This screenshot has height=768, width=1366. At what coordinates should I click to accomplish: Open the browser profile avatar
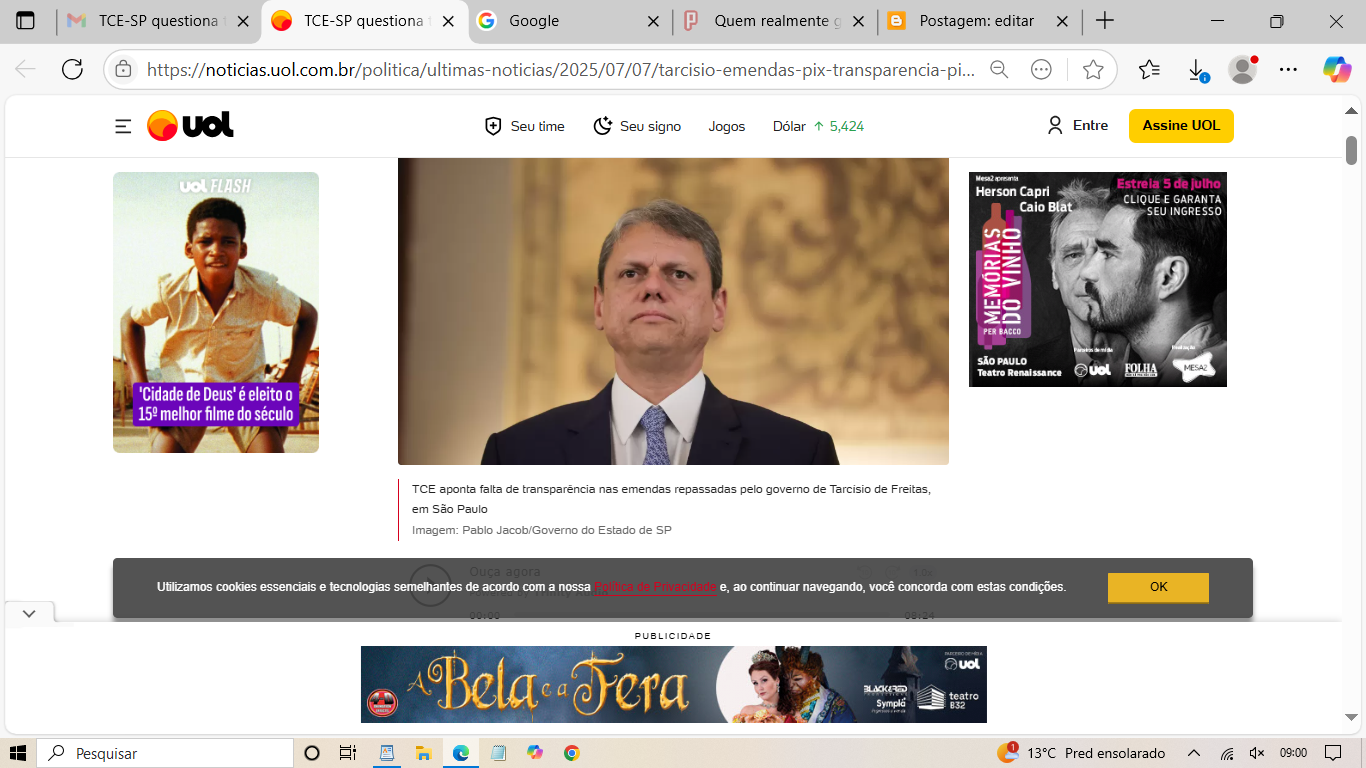point(1242,69)
